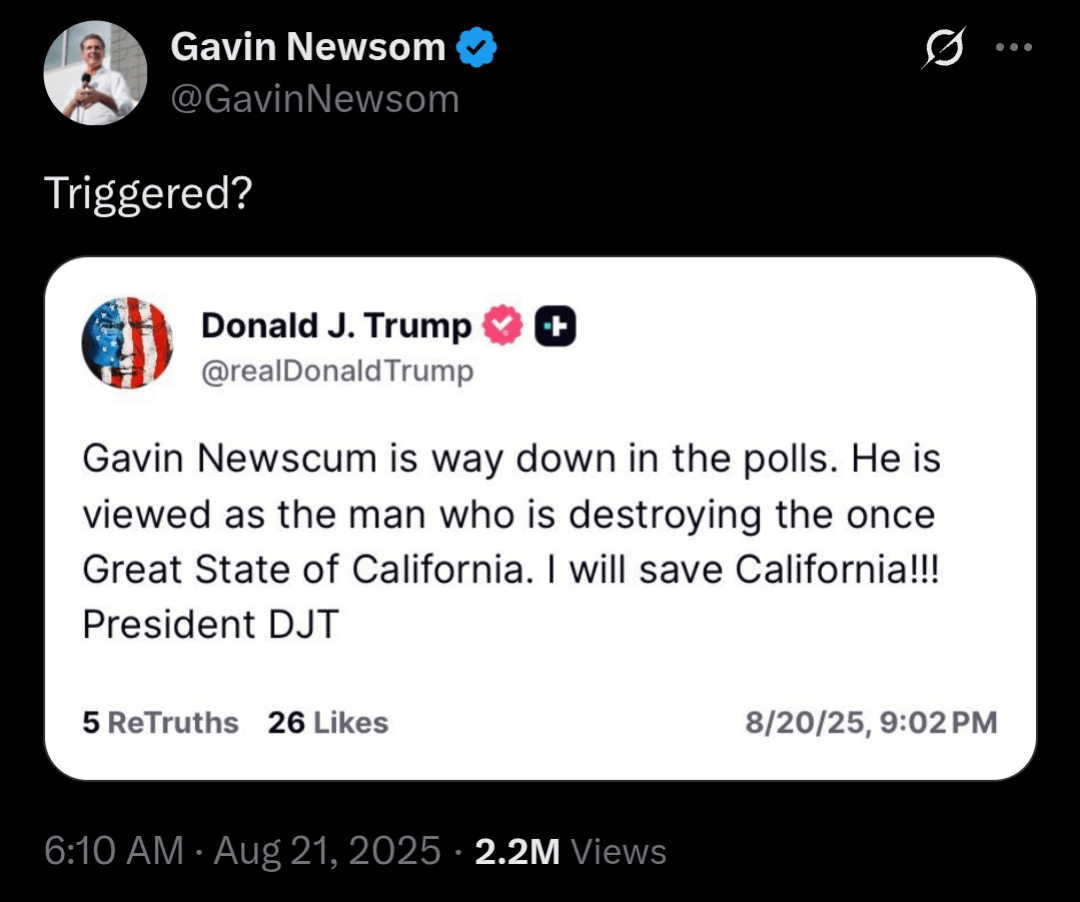Click the Gavin Newsom display name
The height and width of the screenshot is (902, 1080).
308,47
